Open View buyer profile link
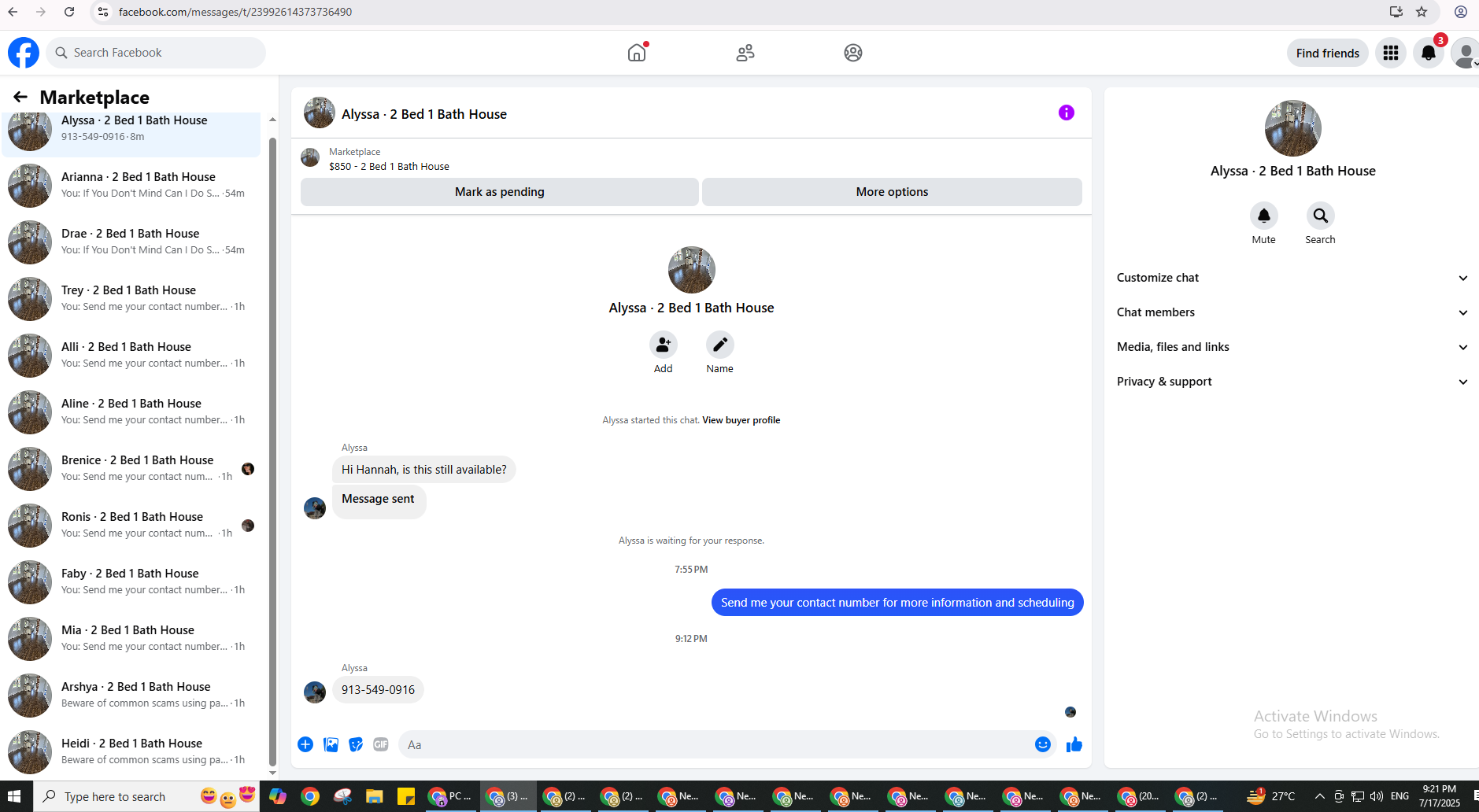This screenshot has height=812, width=1479. click(x=741, y=420)
